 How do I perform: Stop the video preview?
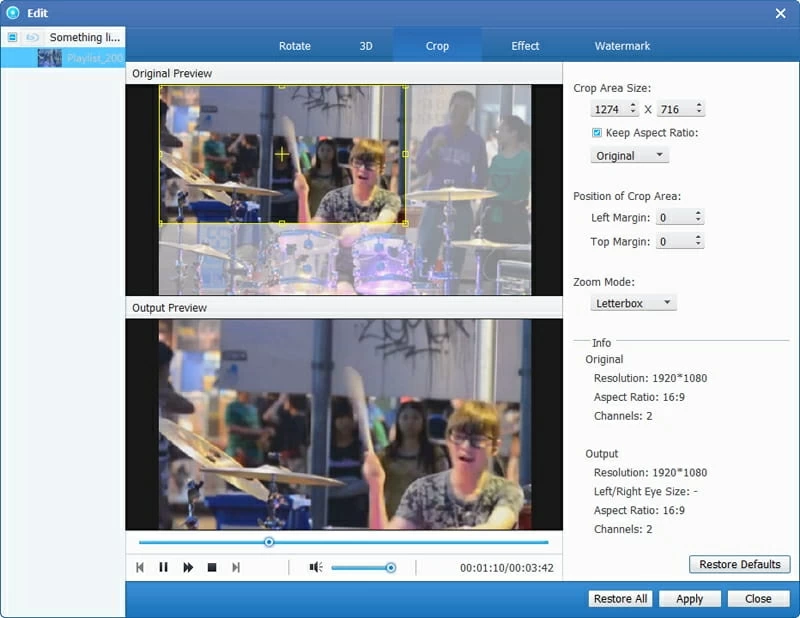click(212, 567)
